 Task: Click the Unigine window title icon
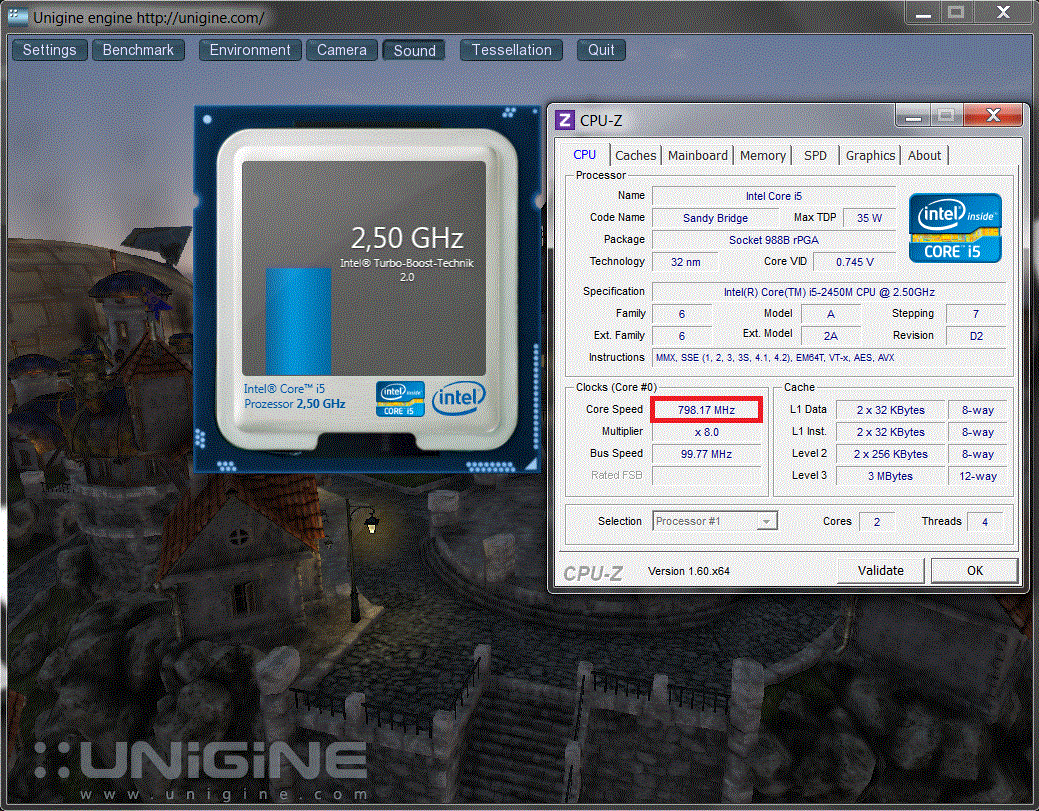click(18, 16)
